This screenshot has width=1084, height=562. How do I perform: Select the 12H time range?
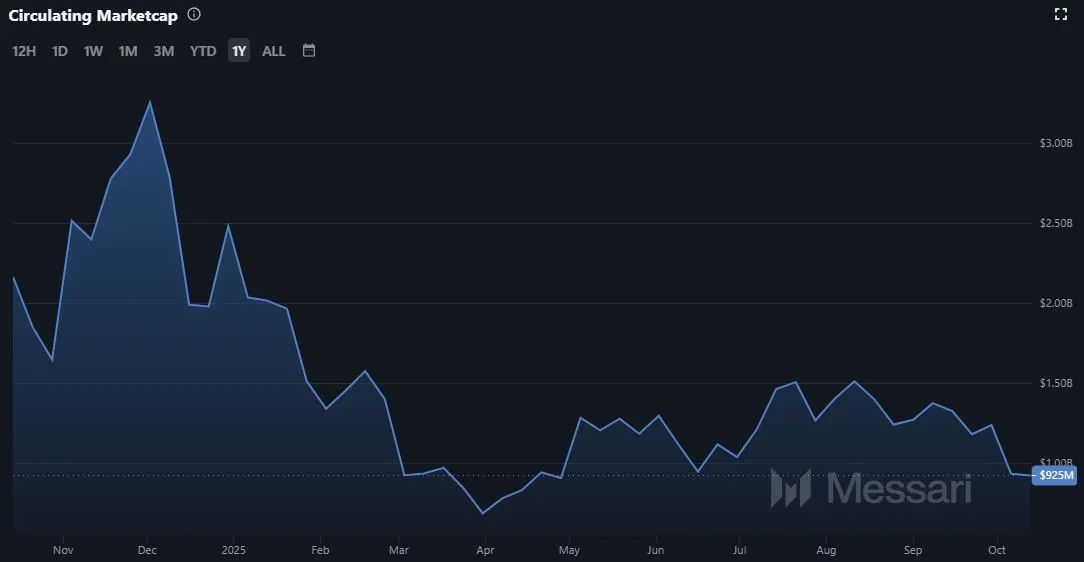point(24,51)
